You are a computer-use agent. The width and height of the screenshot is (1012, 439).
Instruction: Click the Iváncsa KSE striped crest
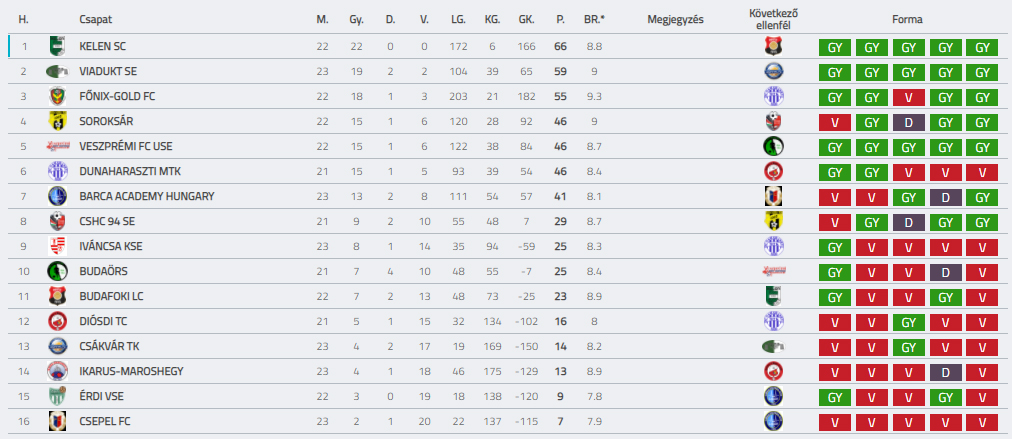pyautogui.click(x=57, y=246)
